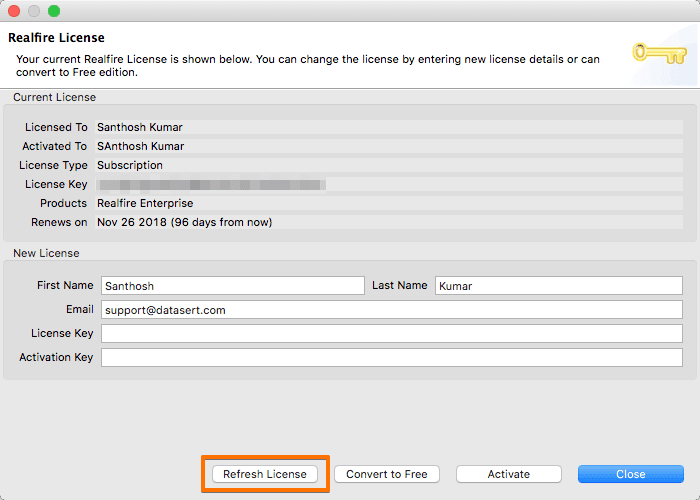Click the Activation Key label
The height and width of the screenshot is (500, 700).
tap(56, 357)
